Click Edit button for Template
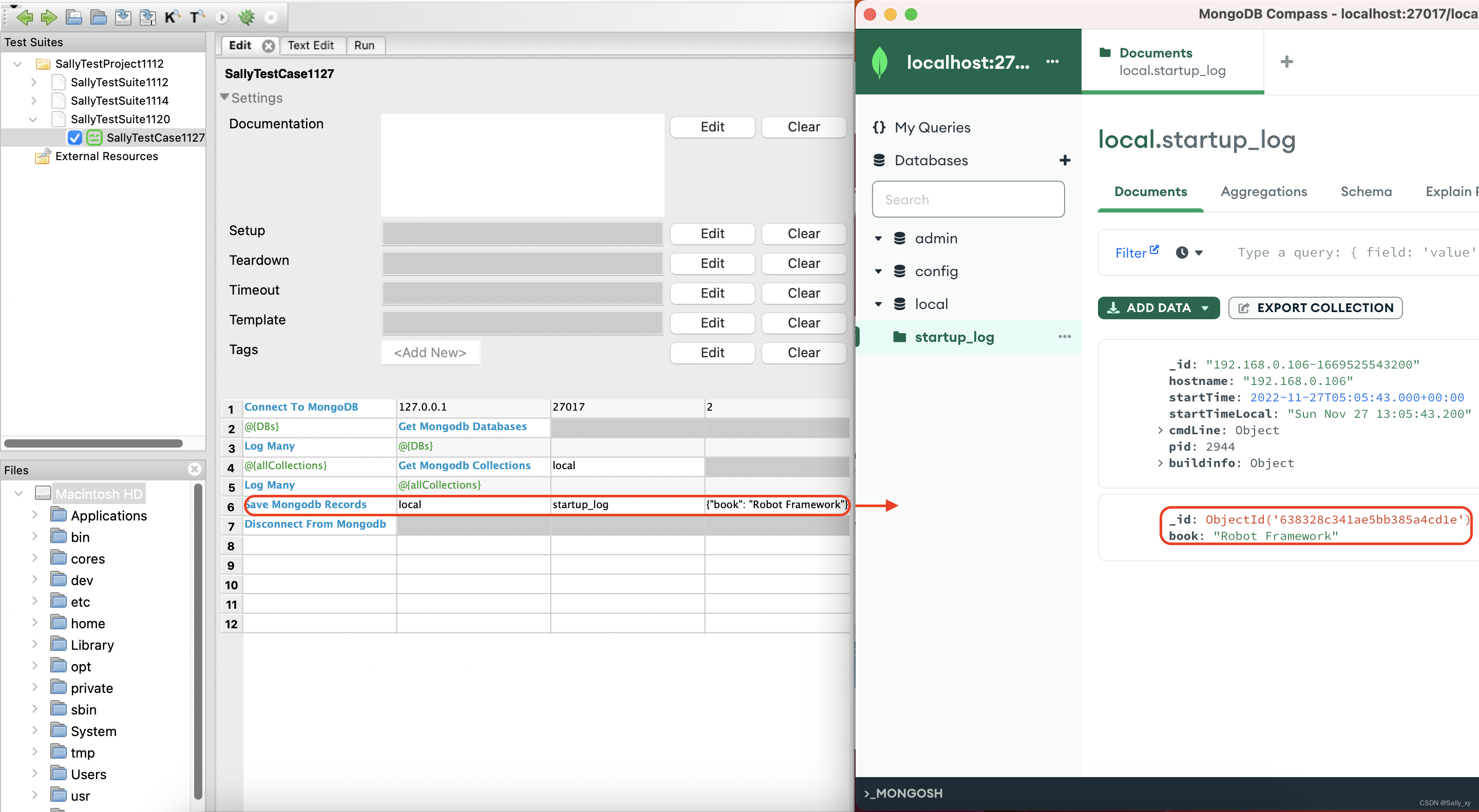 pyautogui.click(x=712, y=323)
